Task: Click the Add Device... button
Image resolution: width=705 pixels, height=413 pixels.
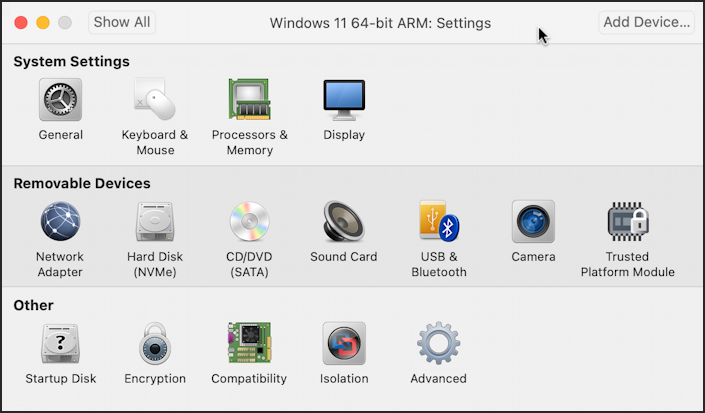Action: point(646,22)
